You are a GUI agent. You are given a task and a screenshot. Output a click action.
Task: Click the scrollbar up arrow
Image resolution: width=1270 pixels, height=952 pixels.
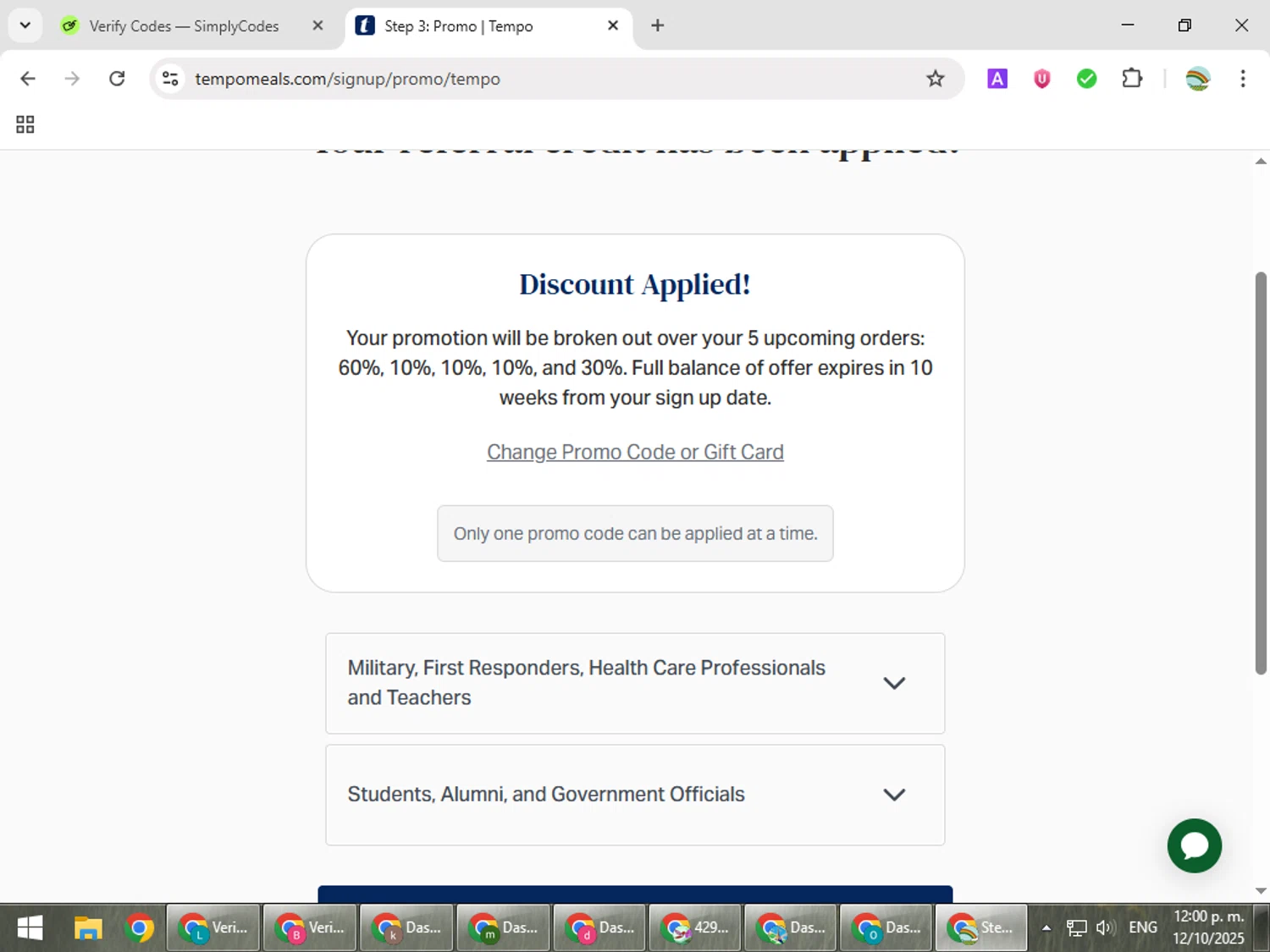(1261, 160)
